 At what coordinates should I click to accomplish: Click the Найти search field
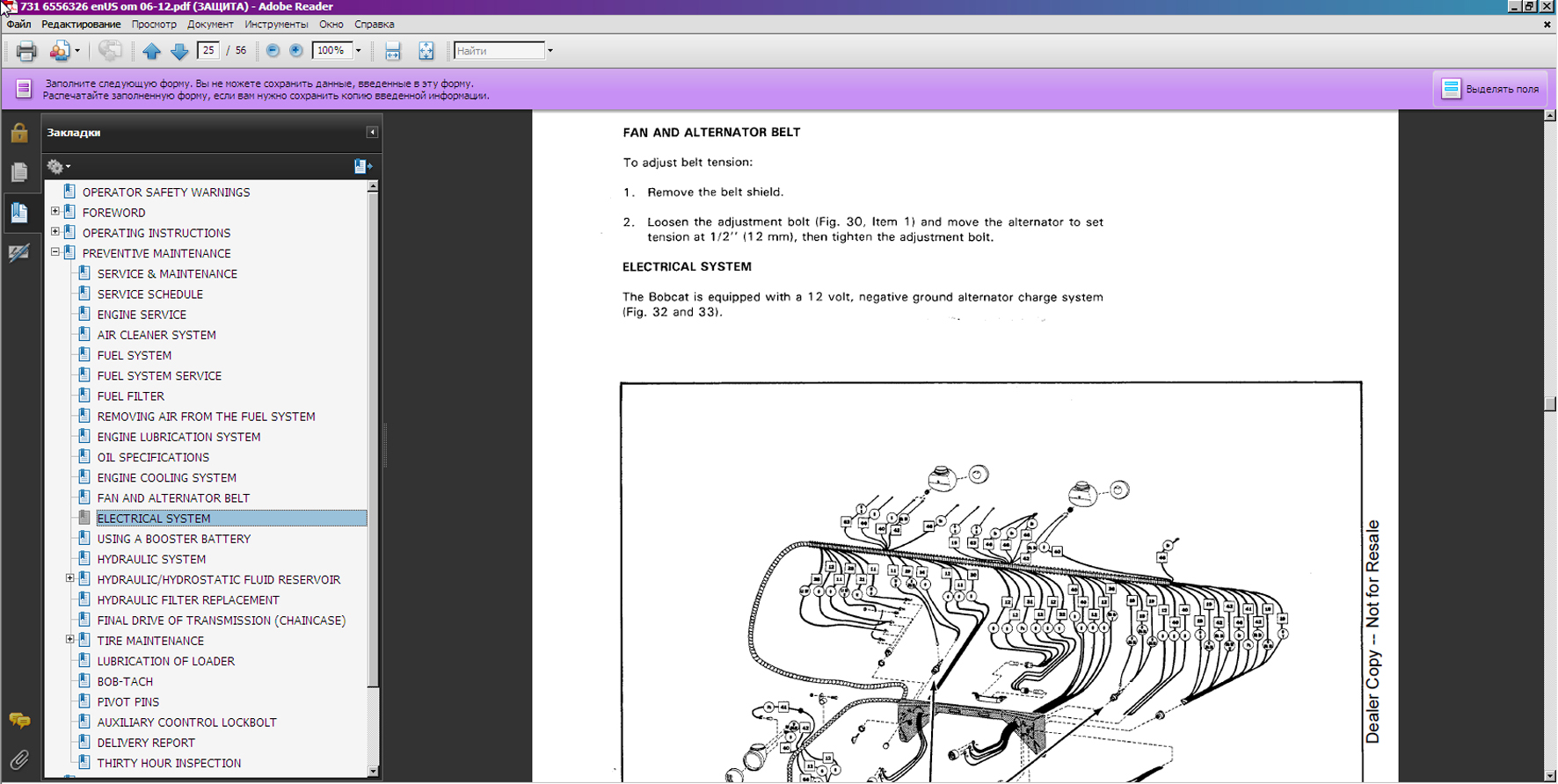pyautogui.click(x=499, y=51)
